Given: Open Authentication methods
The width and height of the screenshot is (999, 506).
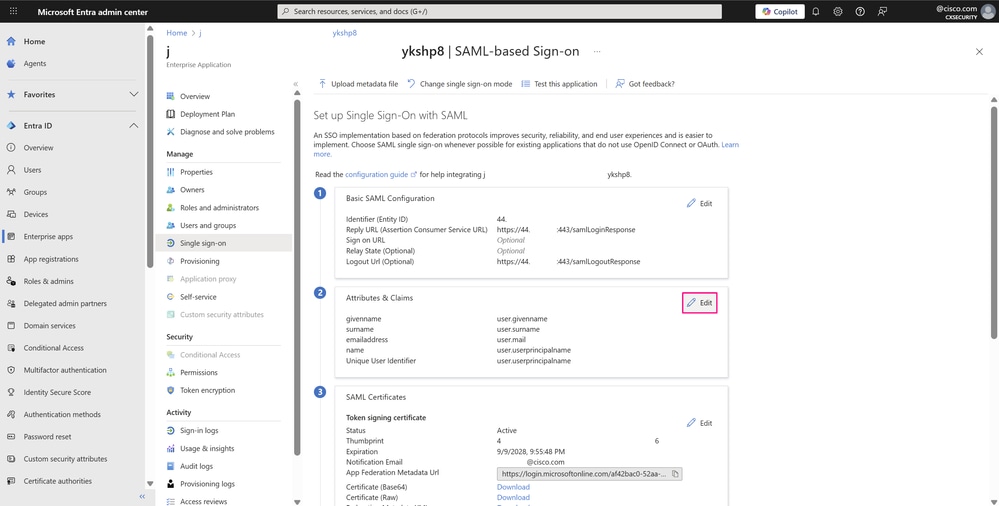Looking at the screenshot, I should tap(62, 414).
